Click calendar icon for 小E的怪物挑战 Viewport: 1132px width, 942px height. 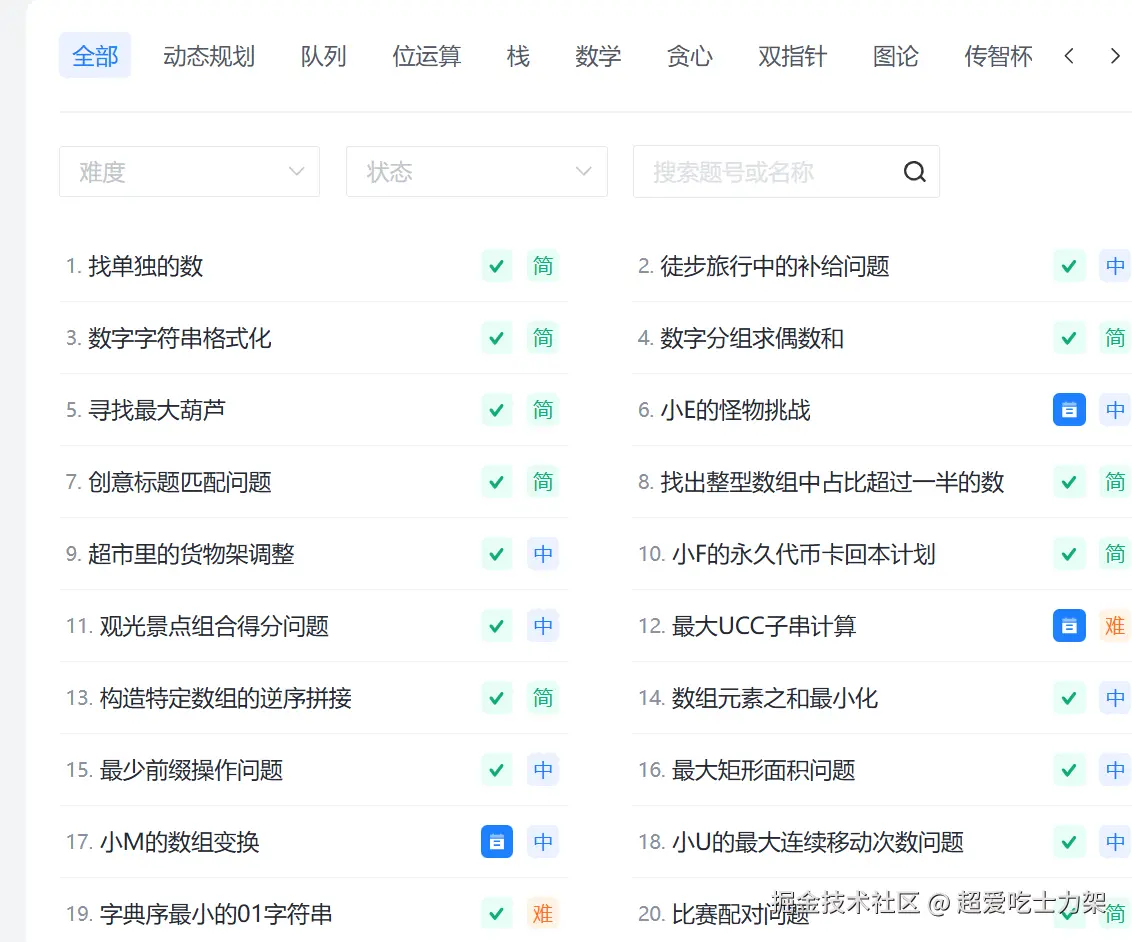pyautogui.click(x=1069, y=410)
